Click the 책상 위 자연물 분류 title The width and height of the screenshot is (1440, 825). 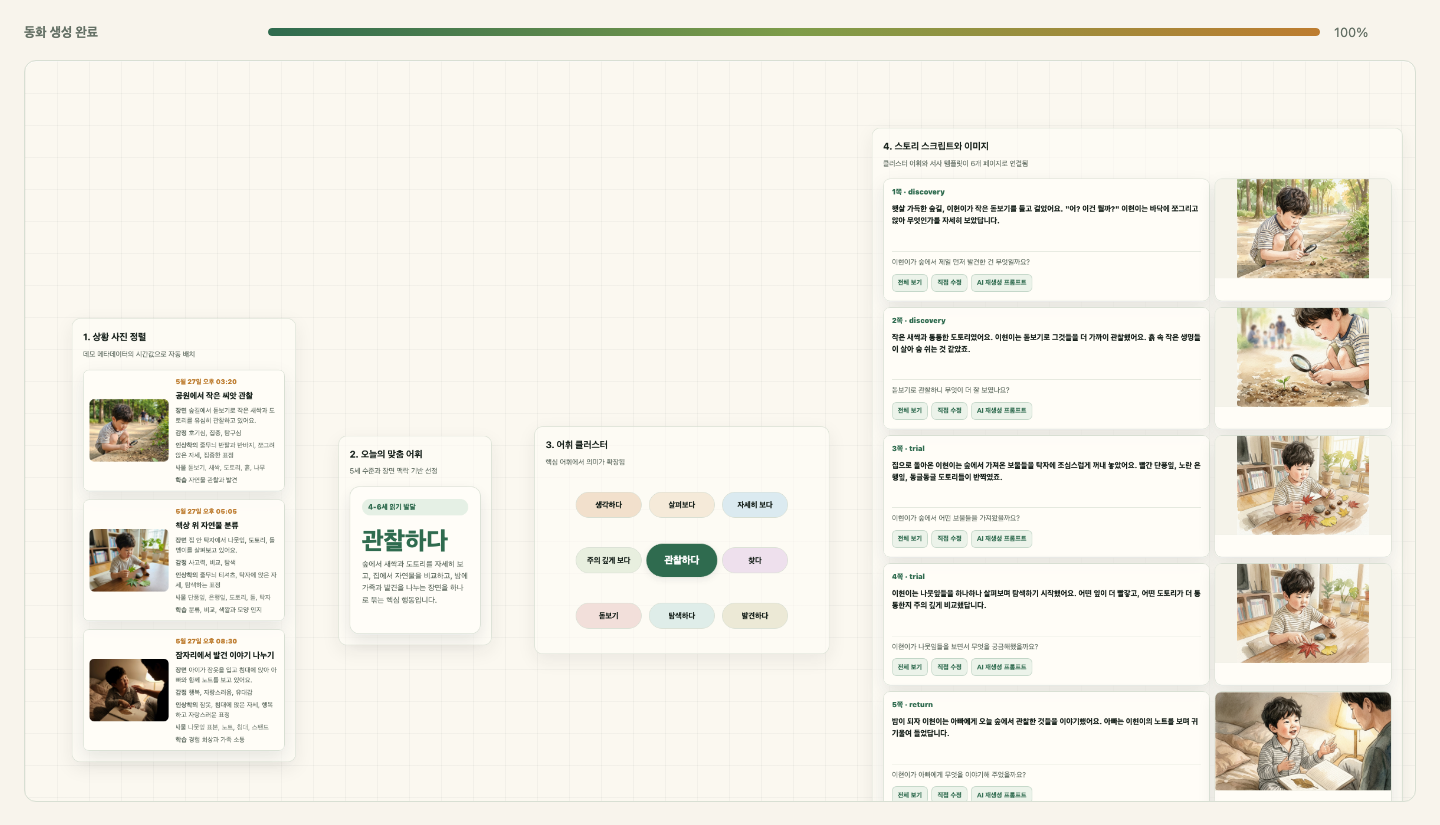click(x=207, y=525)
